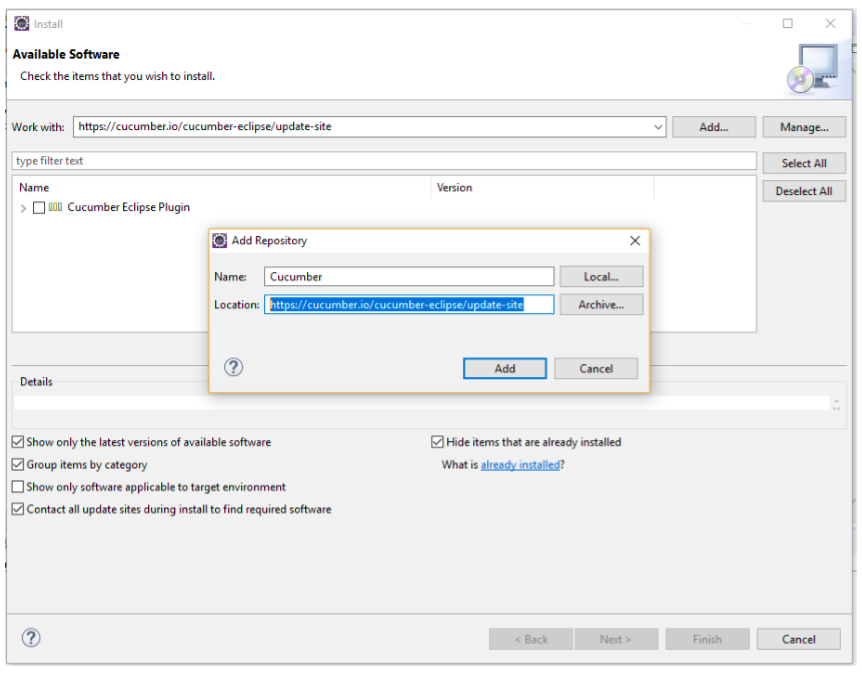The width and height of the screenshot is (862, 678).
Task: Click the Local... button
Action: point(601,277)
